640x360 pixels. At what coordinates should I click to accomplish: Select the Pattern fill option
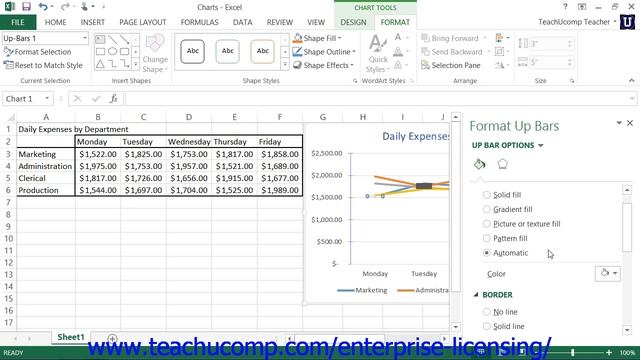(487, 238)
